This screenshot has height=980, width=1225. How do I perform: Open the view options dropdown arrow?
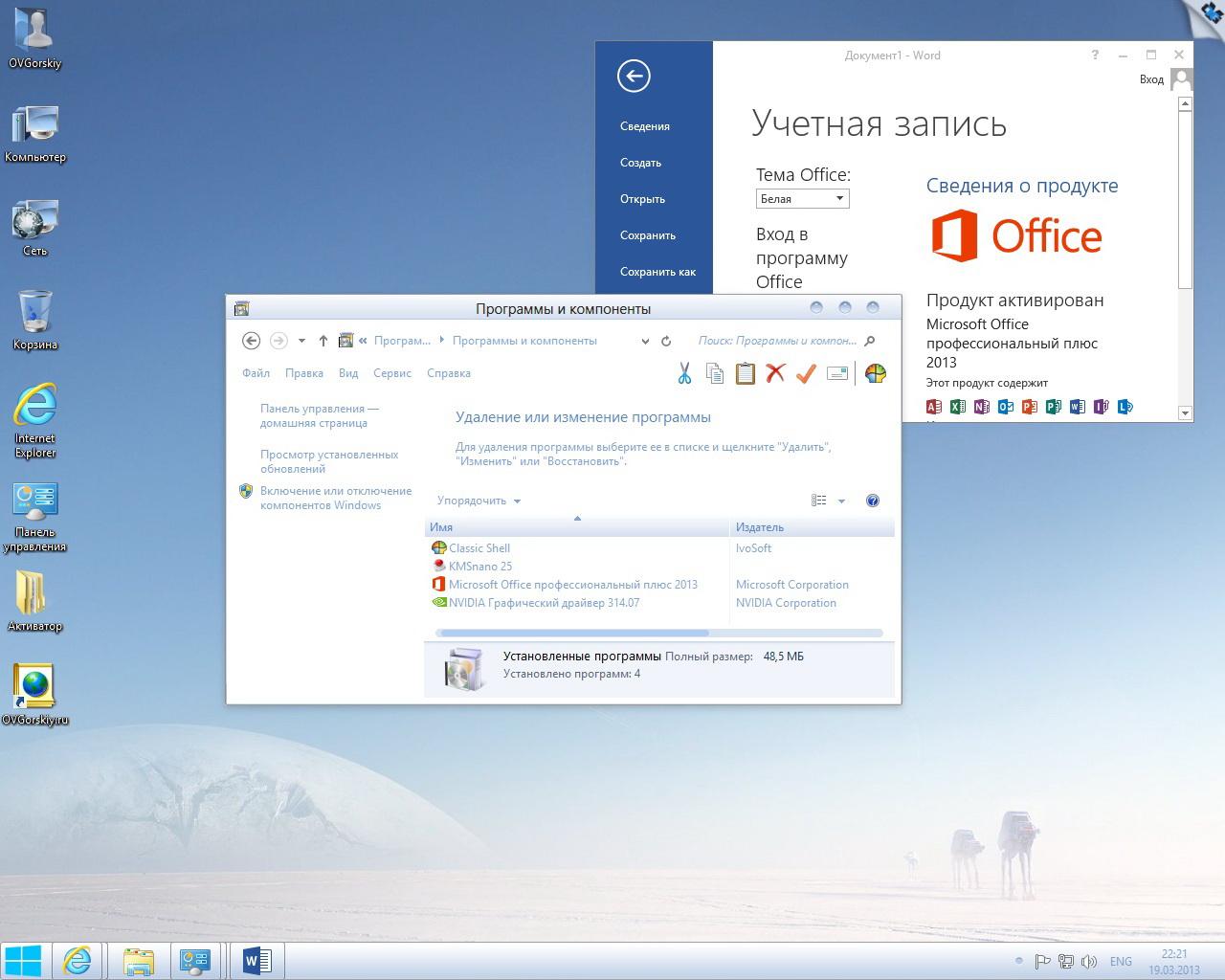pos(841,501)
